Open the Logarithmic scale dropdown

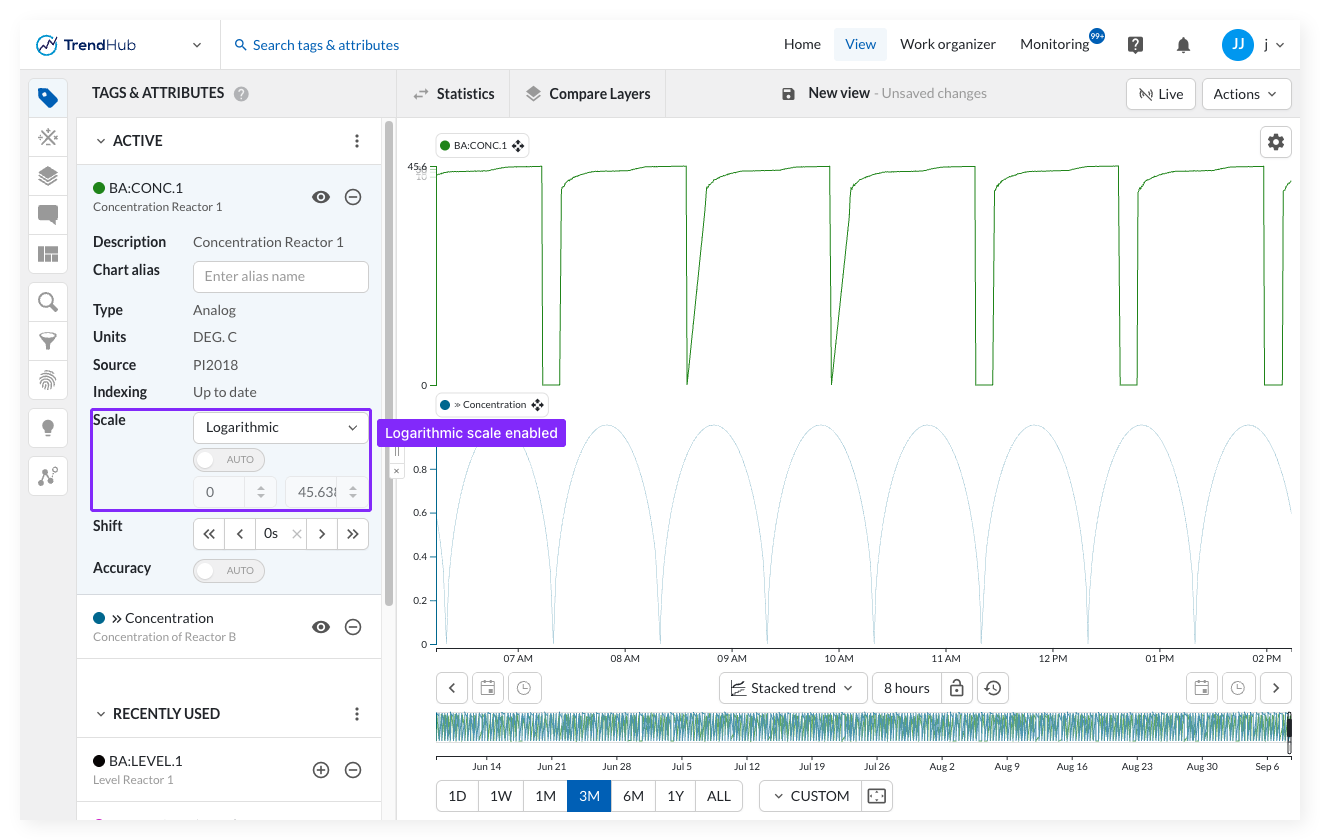coord(281,427)
